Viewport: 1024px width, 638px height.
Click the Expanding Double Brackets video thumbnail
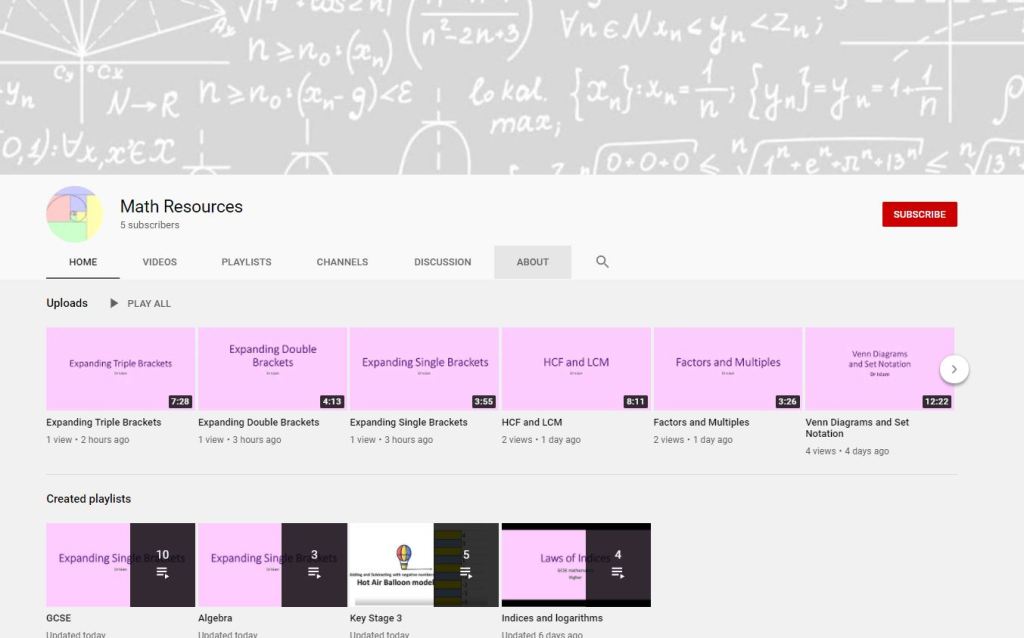[272, 368]
